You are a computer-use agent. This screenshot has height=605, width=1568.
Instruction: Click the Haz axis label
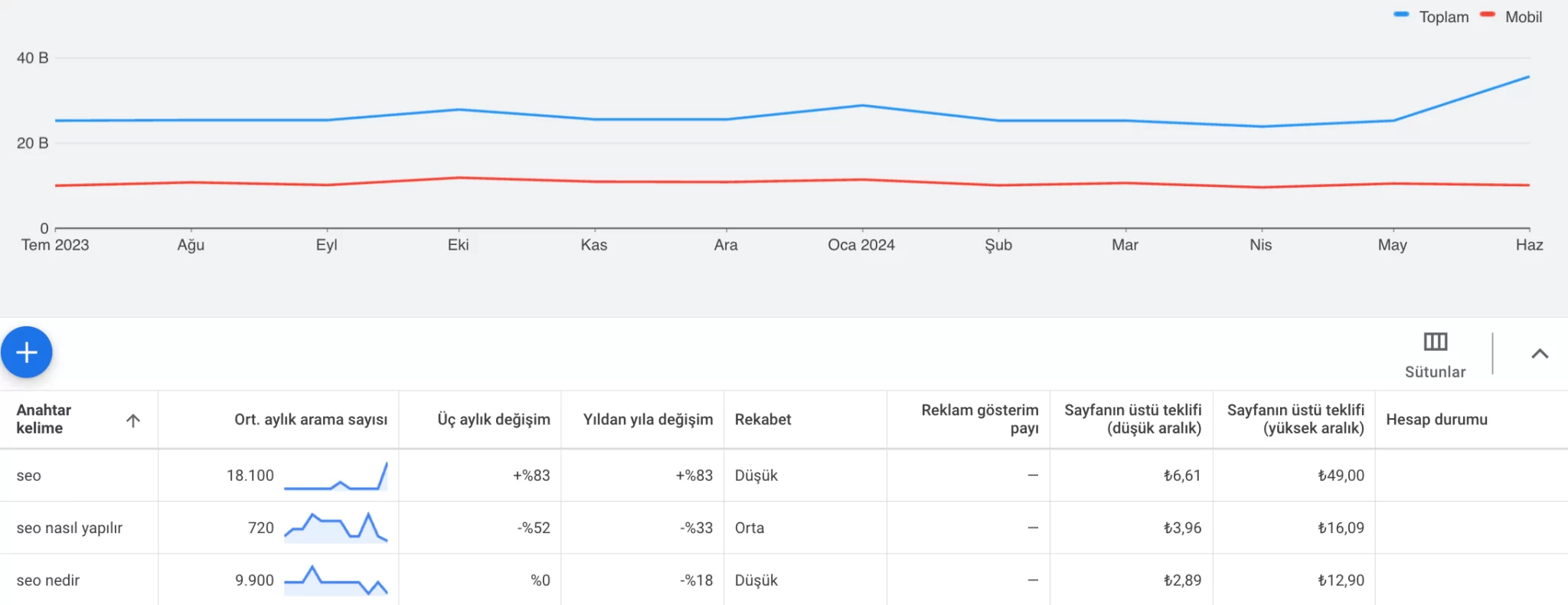pos(1529,245)
